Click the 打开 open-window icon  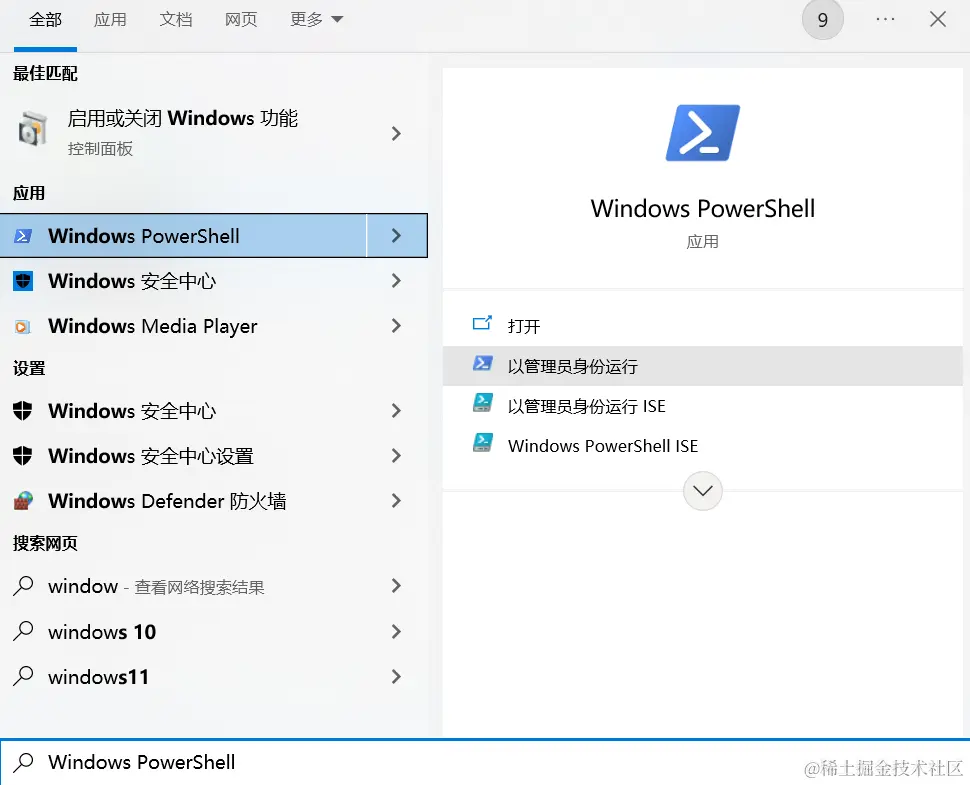[482, 323]
